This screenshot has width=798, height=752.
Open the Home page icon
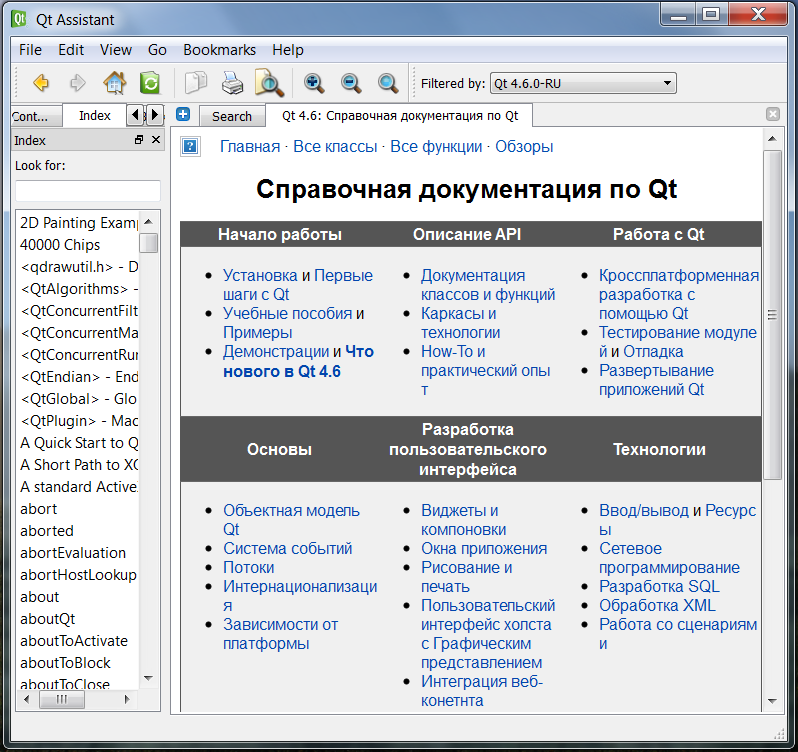coord(115,82)
